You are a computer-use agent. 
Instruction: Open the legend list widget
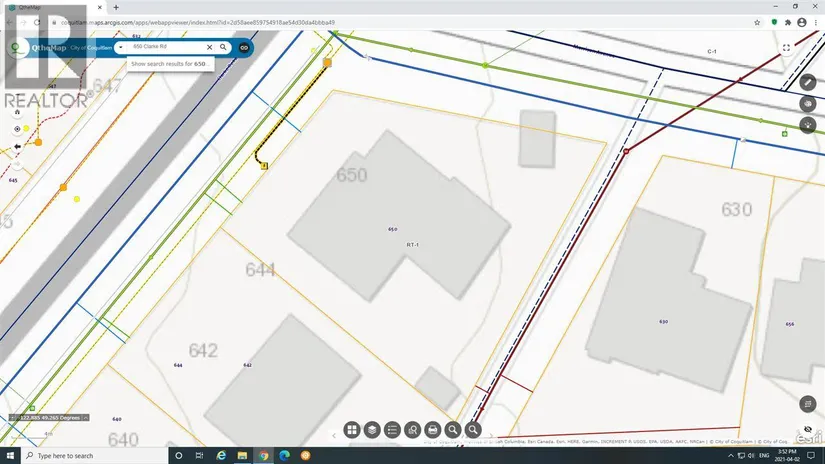[392, 430]
